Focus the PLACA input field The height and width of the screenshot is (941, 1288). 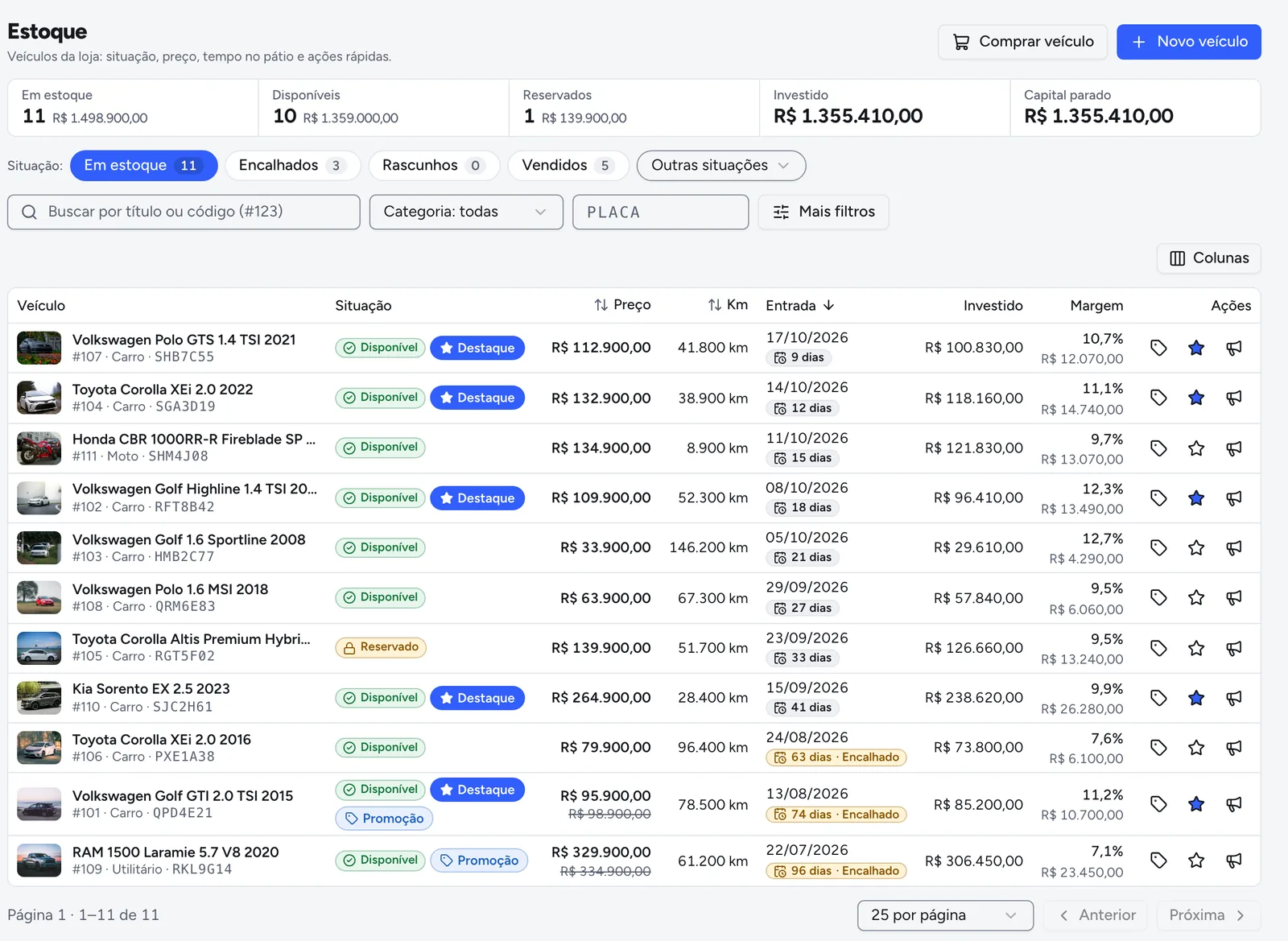click(661, 212)
